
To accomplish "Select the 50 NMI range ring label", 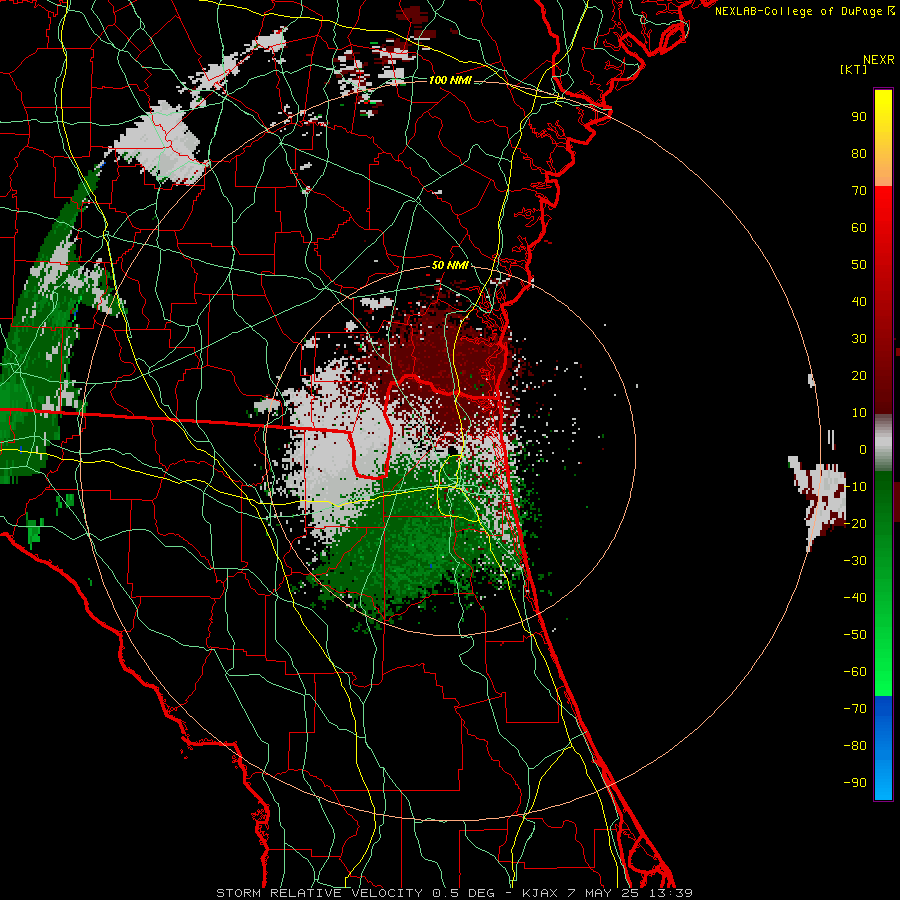I will tap(450, 265).
